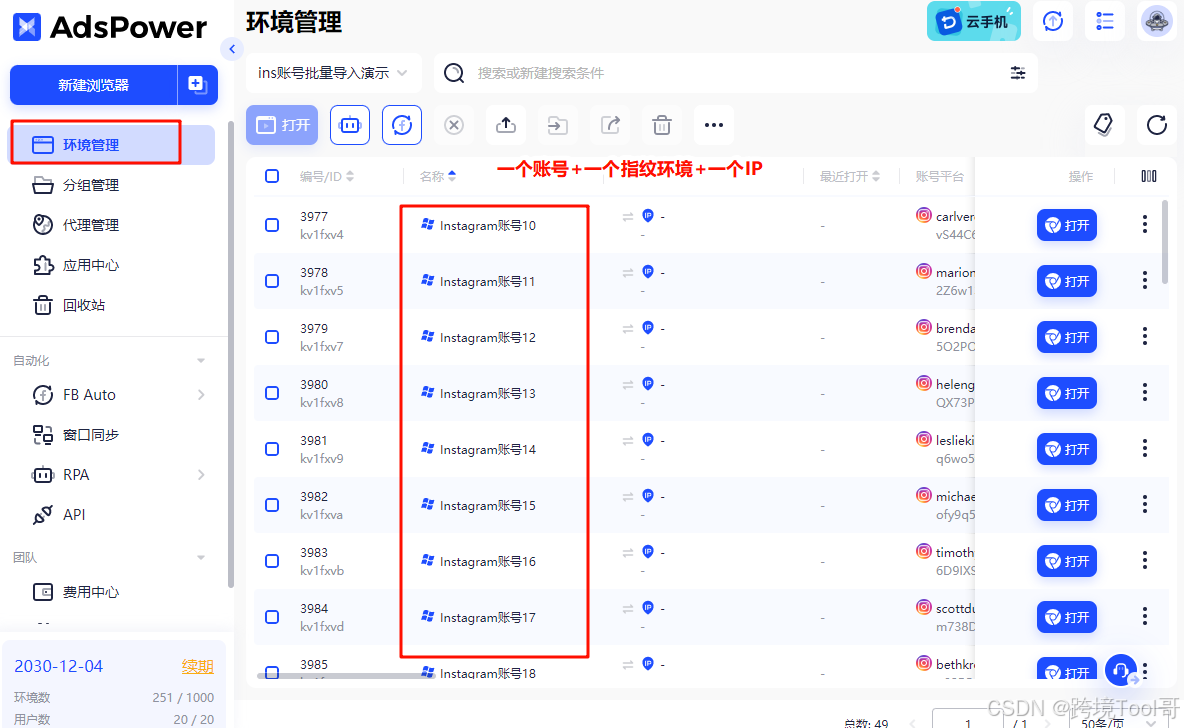Collapse the sidebar with the chevron button
Image resolution: width=1184 pixels, height=728 pixels.
[232, 49]
